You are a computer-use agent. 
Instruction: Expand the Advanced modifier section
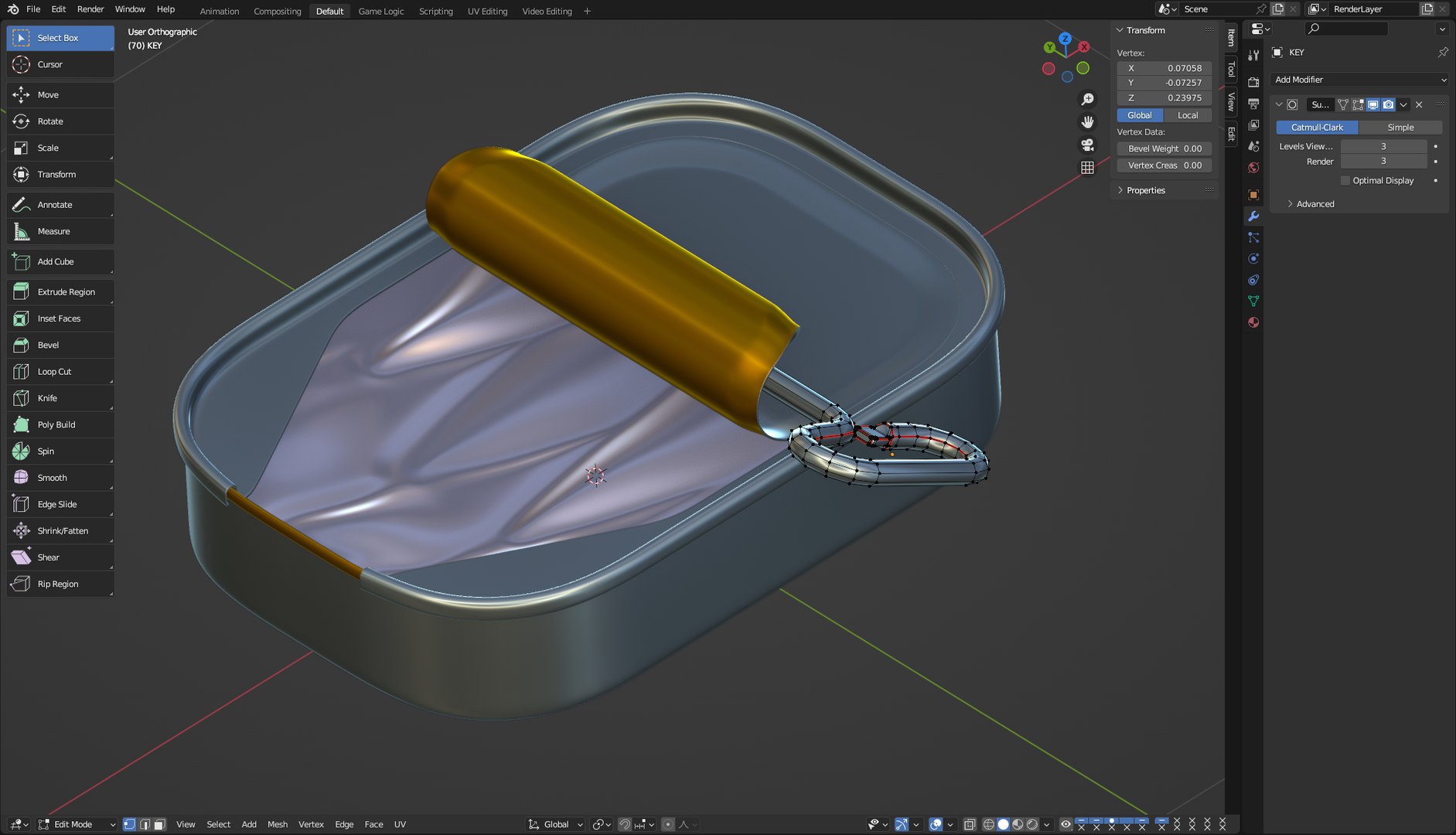[1314, 204]
